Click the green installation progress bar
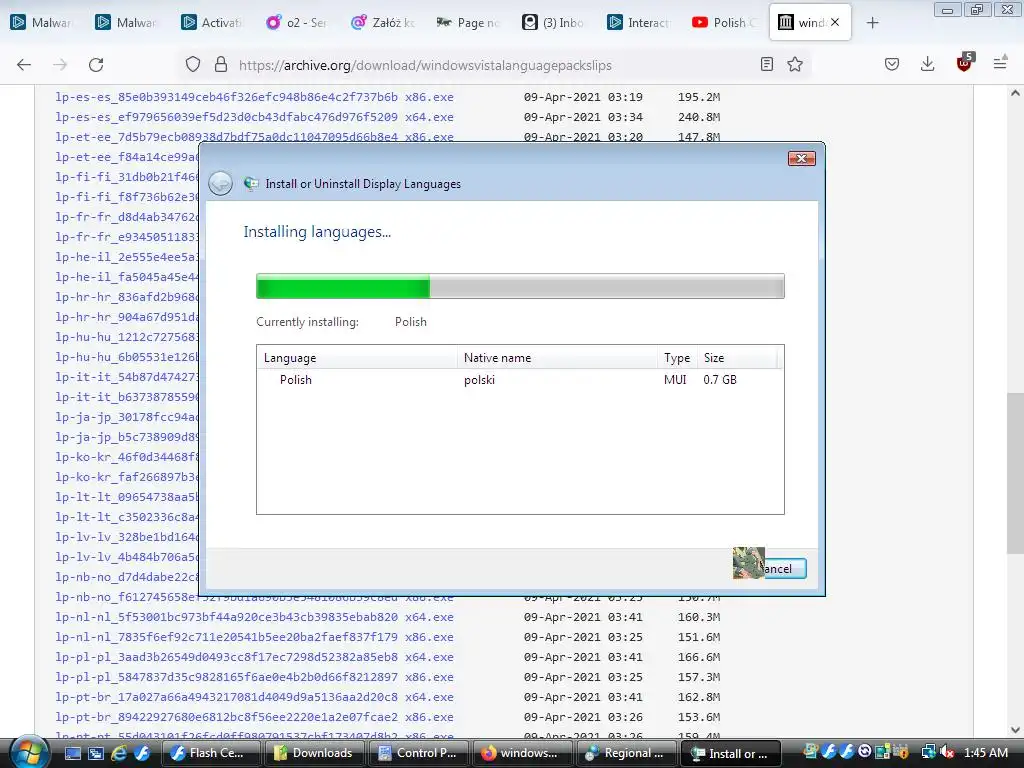This screenshot has height=768, width=1024. point(520,286)
